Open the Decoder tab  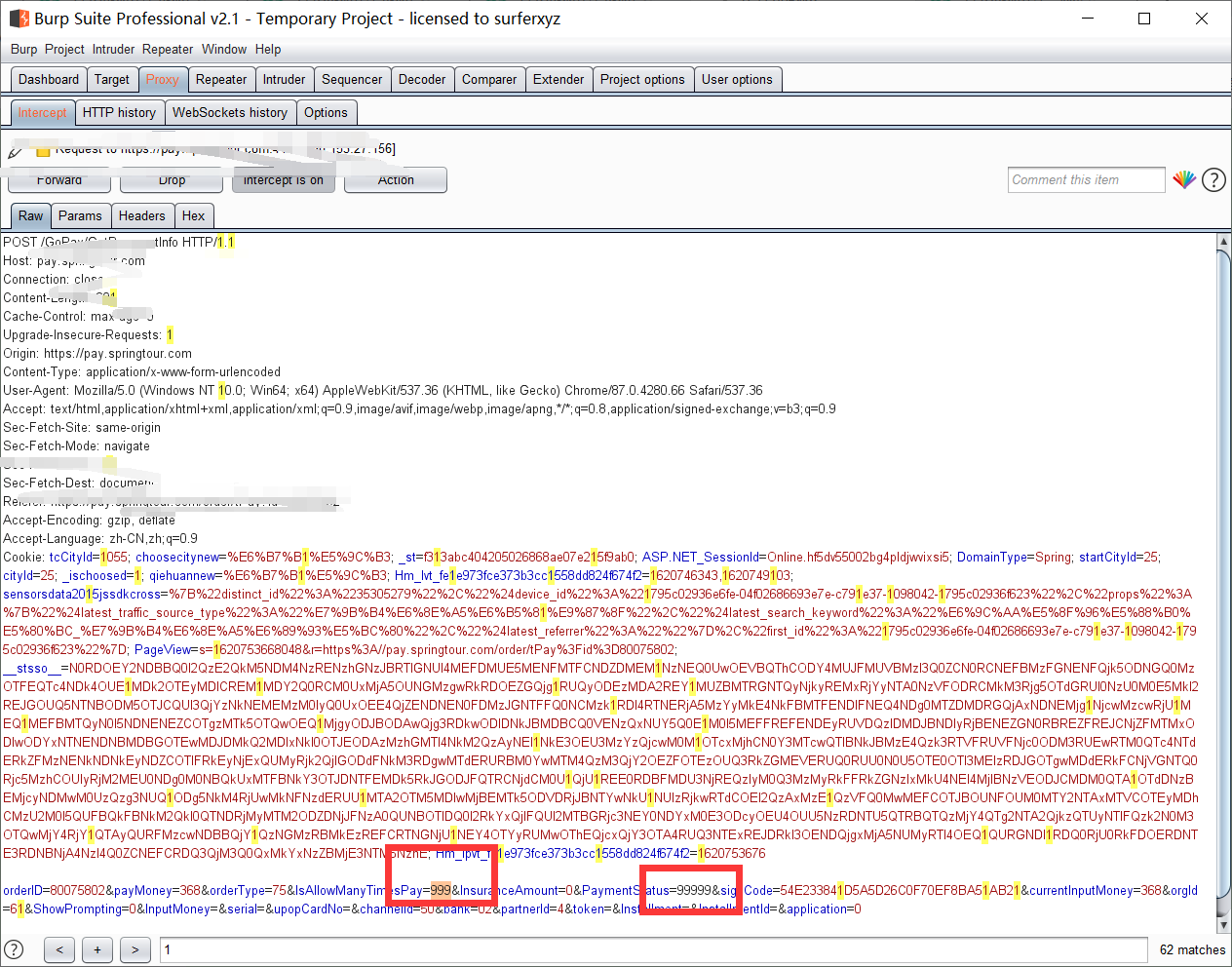422,80
